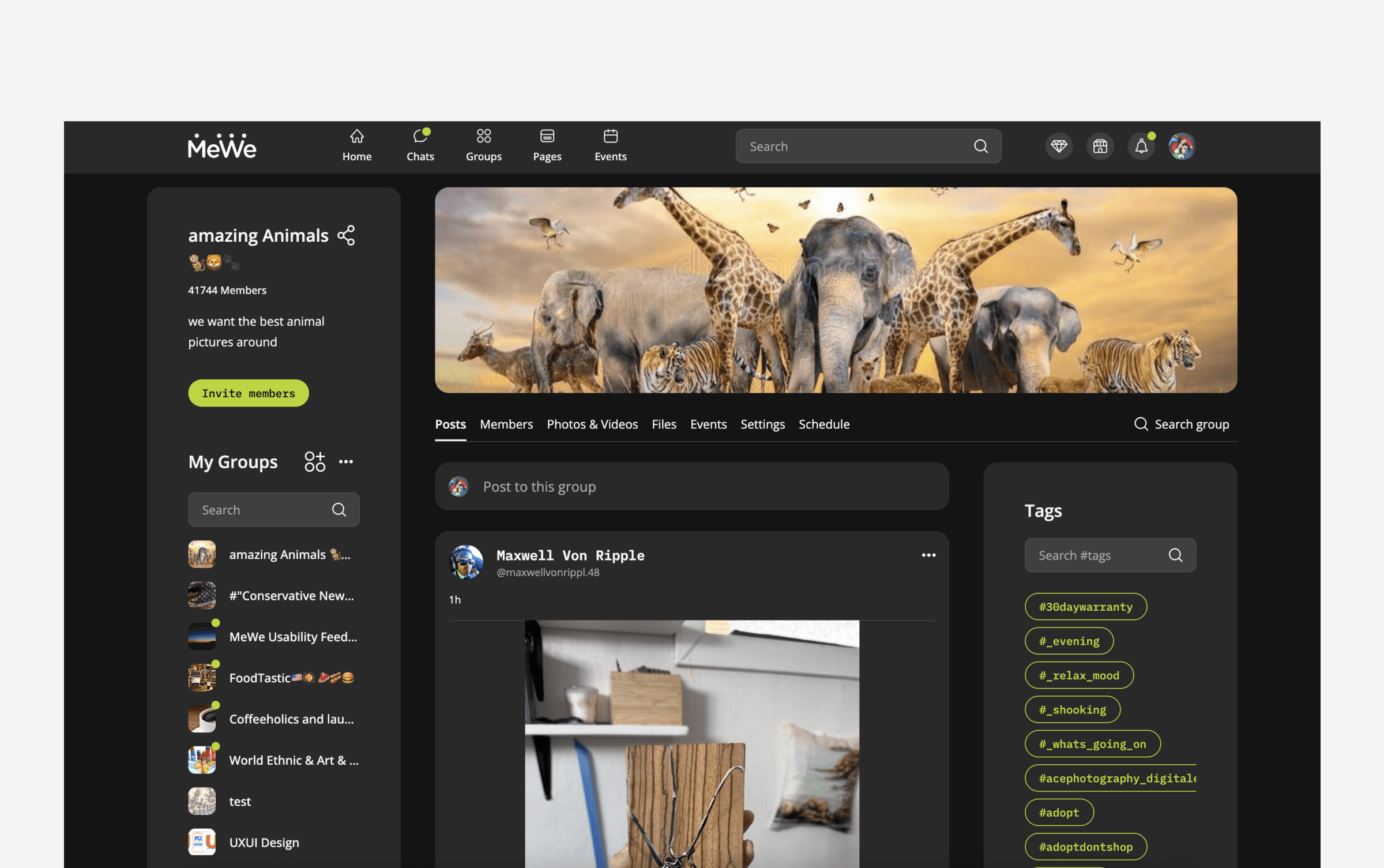Click the Invite members button
The width and height of the screenshot is (1384, 868).
point(249,393)
